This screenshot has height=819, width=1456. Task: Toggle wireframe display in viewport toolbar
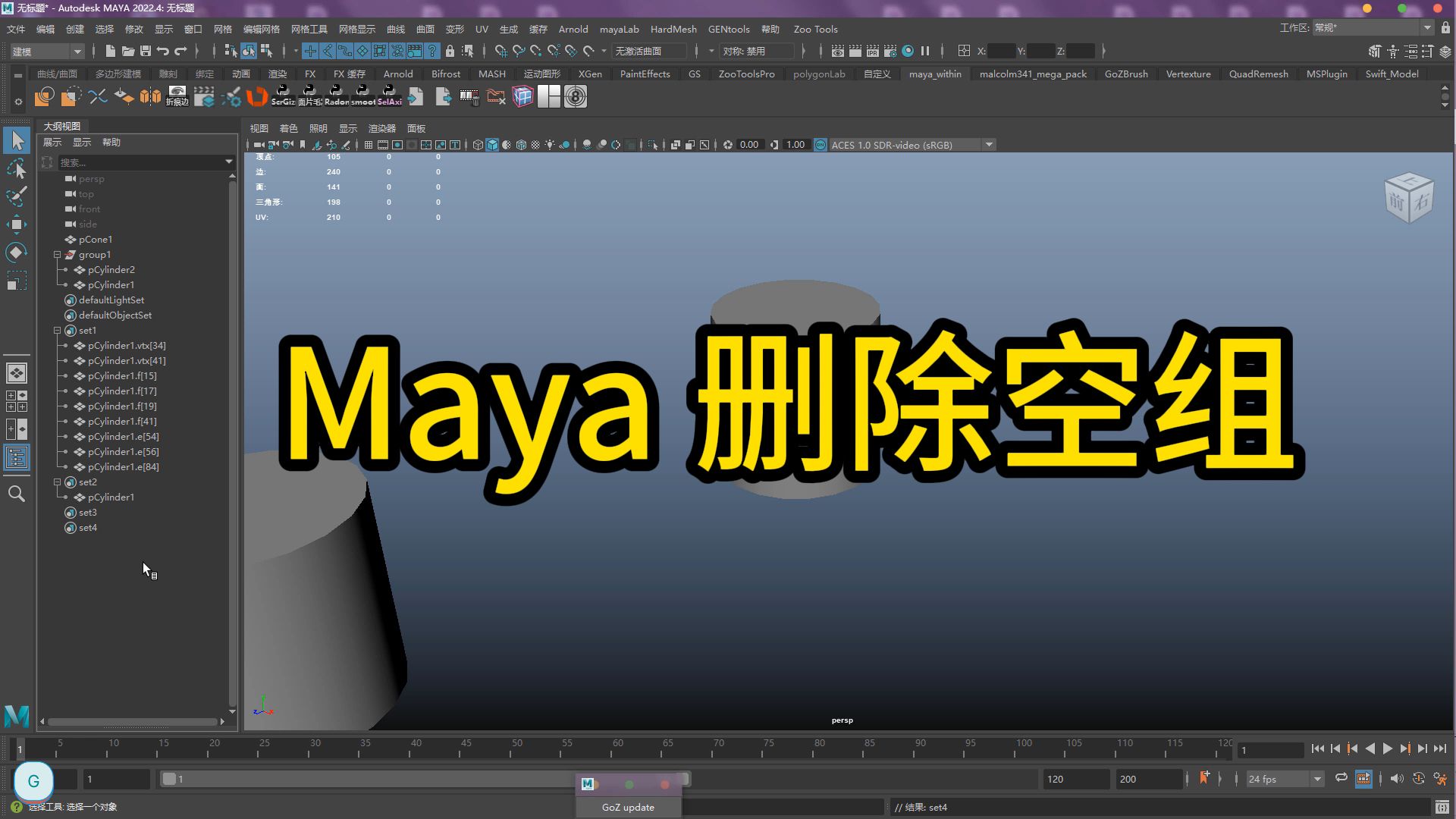[478, 145]
